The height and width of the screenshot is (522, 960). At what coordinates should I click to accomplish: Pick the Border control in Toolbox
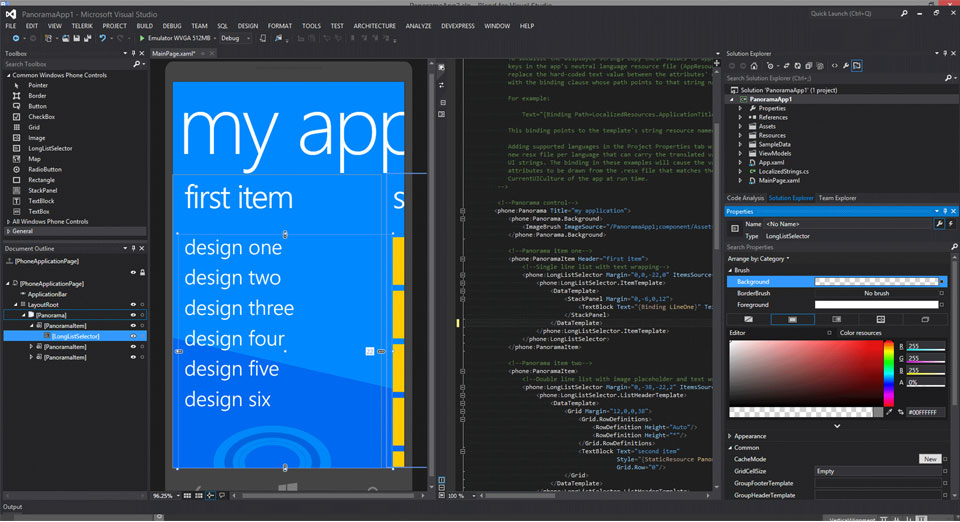pos(37,95)
